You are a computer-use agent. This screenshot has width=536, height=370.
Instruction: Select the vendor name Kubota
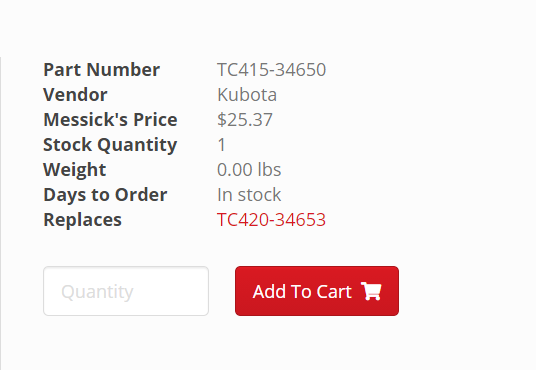click(x=247, y=95)
